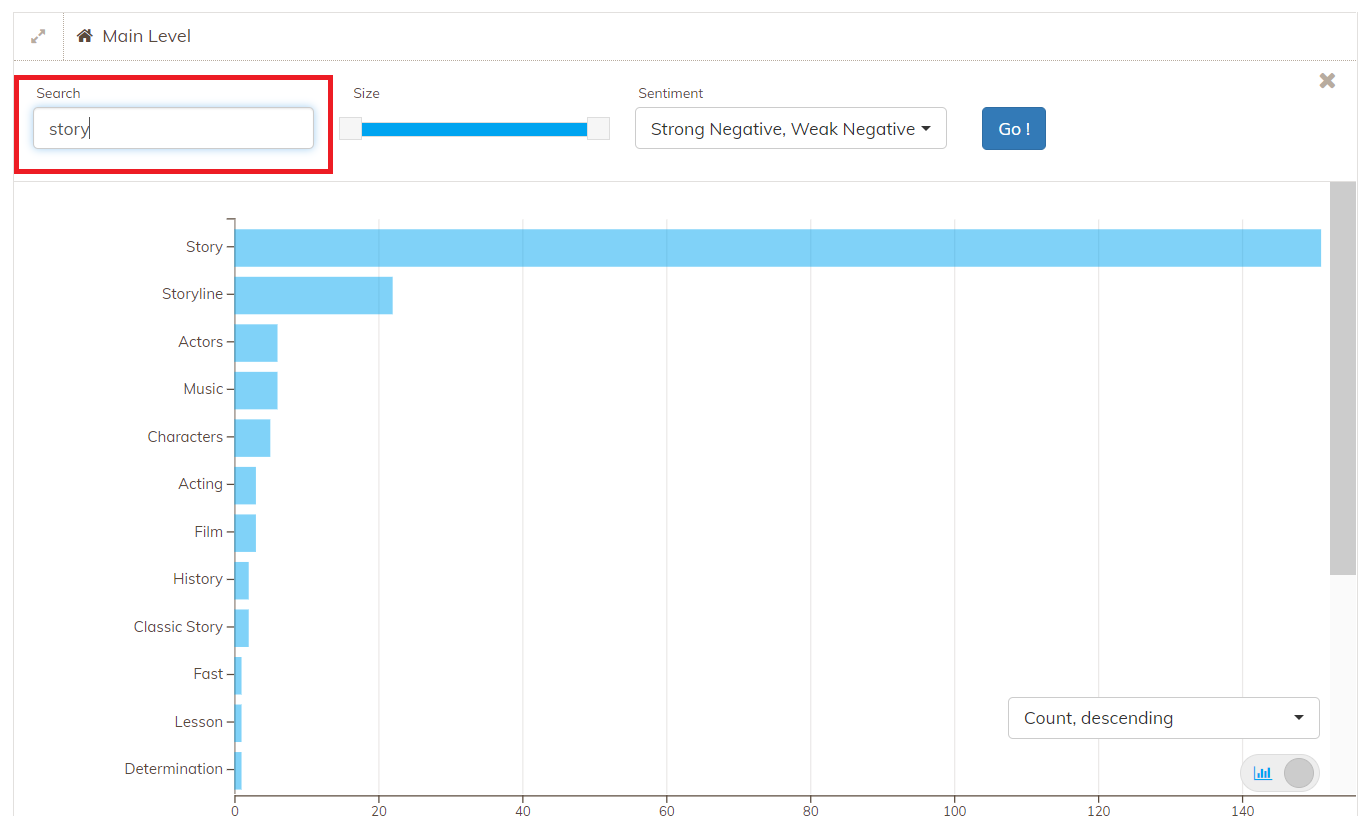Click the Classic Story axis label
Viewport: 1372px width, 816px height.
[178, 627]
